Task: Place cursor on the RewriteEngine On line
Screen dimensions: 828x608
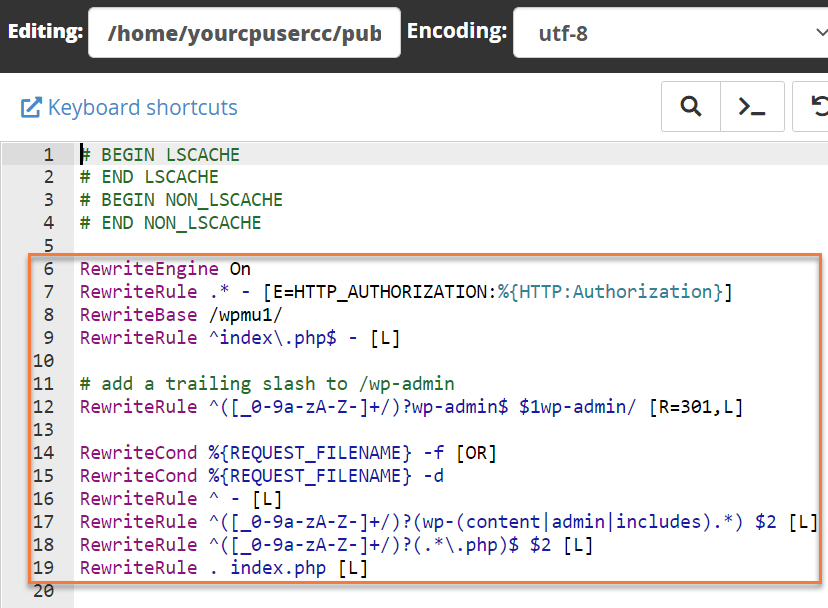Action: [165, 269]
